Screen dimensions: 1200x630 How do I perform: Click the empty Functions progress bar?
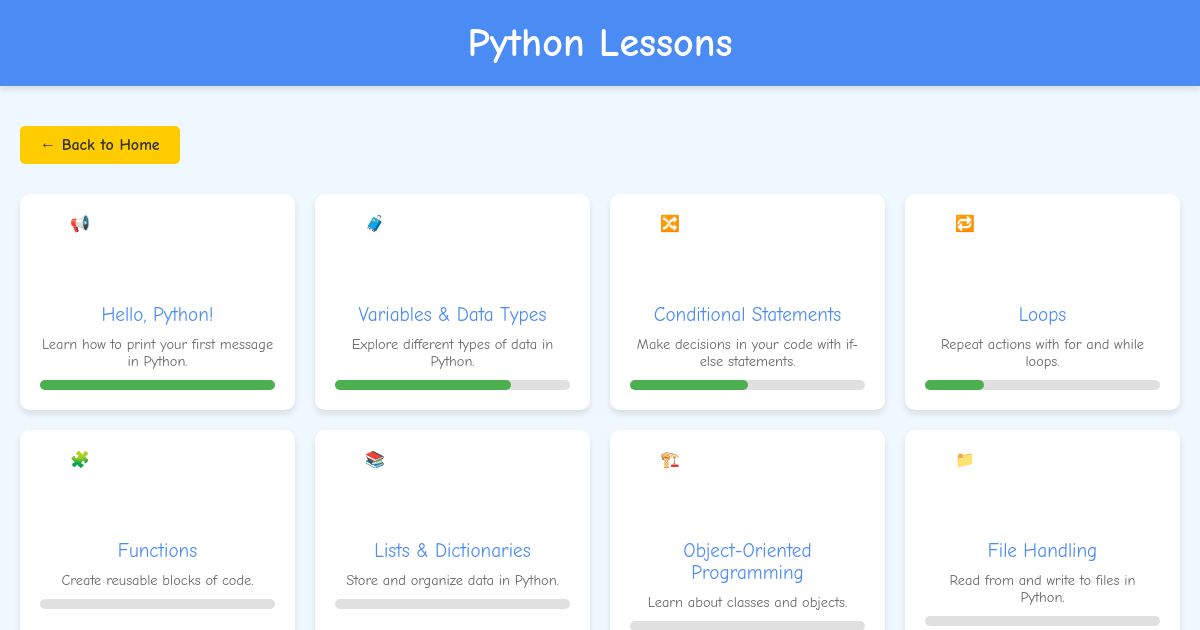pos(157,603)
